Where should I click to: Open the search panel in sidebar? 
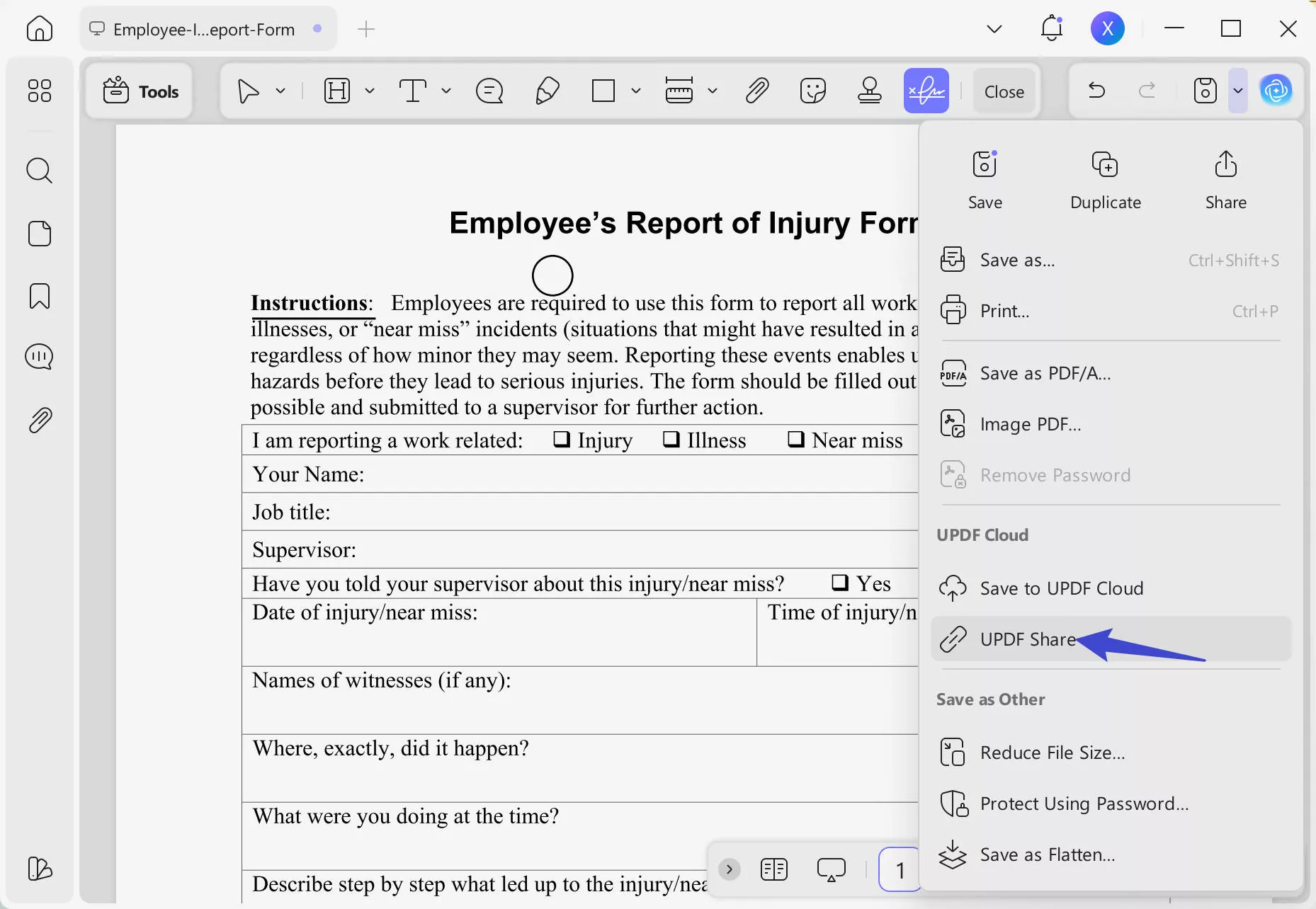[40, 170]
